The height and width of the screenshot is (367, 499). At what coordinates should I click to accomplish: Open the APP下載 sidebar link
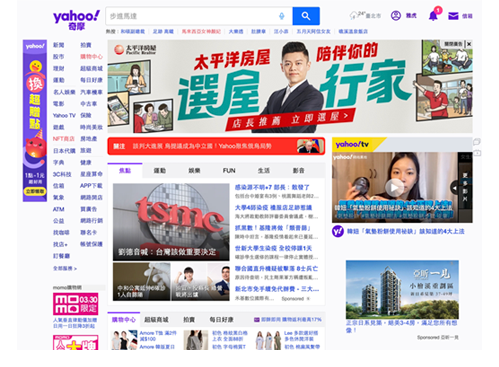(x=91, y=186)
